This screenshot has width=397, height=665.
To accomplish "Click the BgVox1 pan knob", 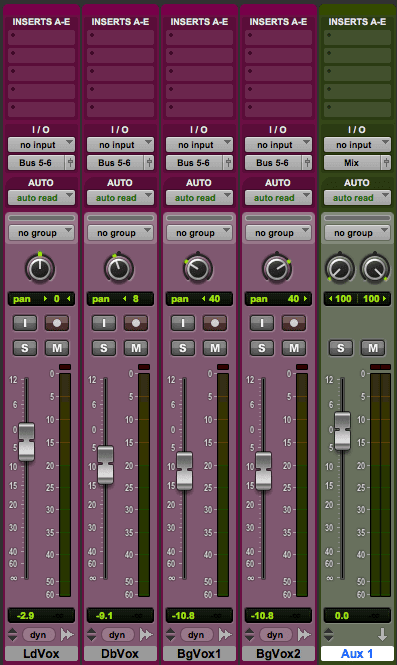I will pos(198,269).
